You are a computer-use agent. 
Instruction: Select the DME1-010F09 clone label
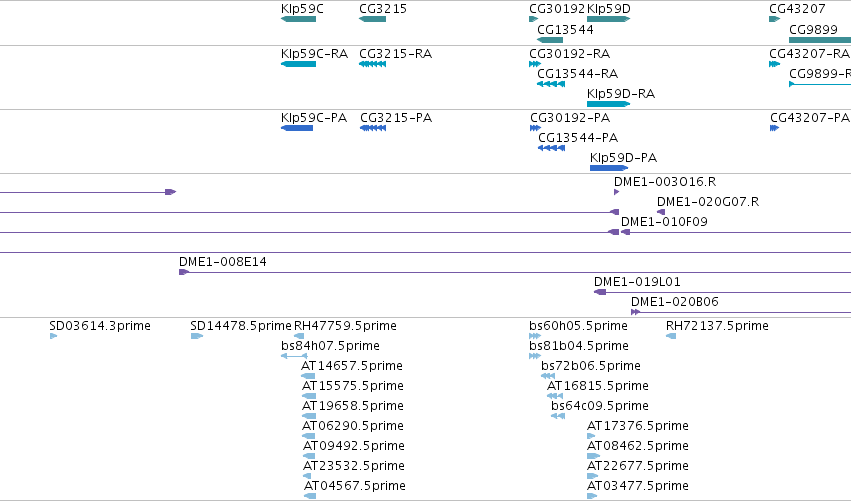click(x=664, y=221)
